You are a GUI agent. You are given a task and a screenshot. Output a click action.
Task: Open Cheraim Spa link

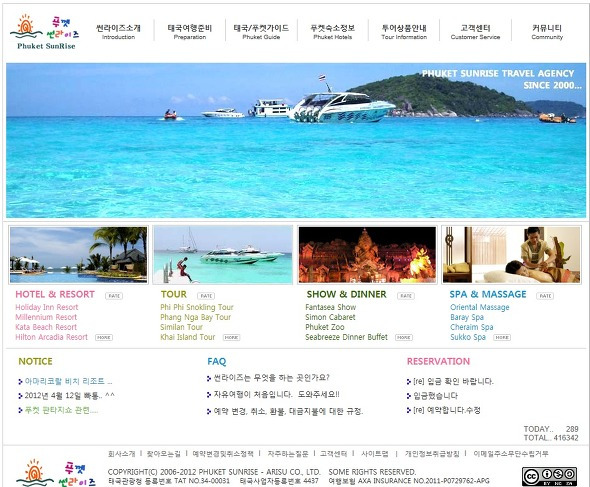[472, 327]
